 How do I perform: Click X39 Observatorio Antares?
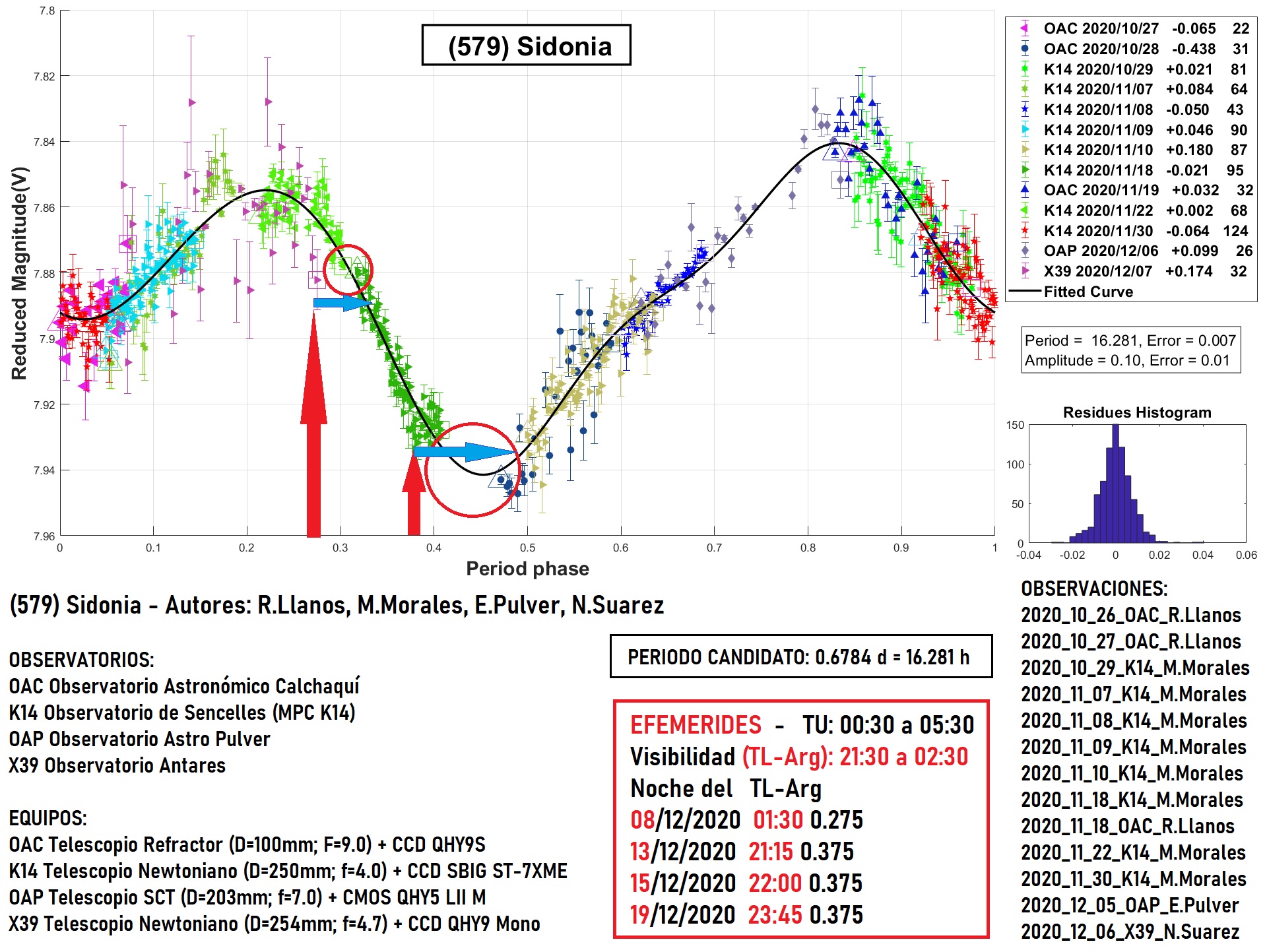[x=117, y=765]
